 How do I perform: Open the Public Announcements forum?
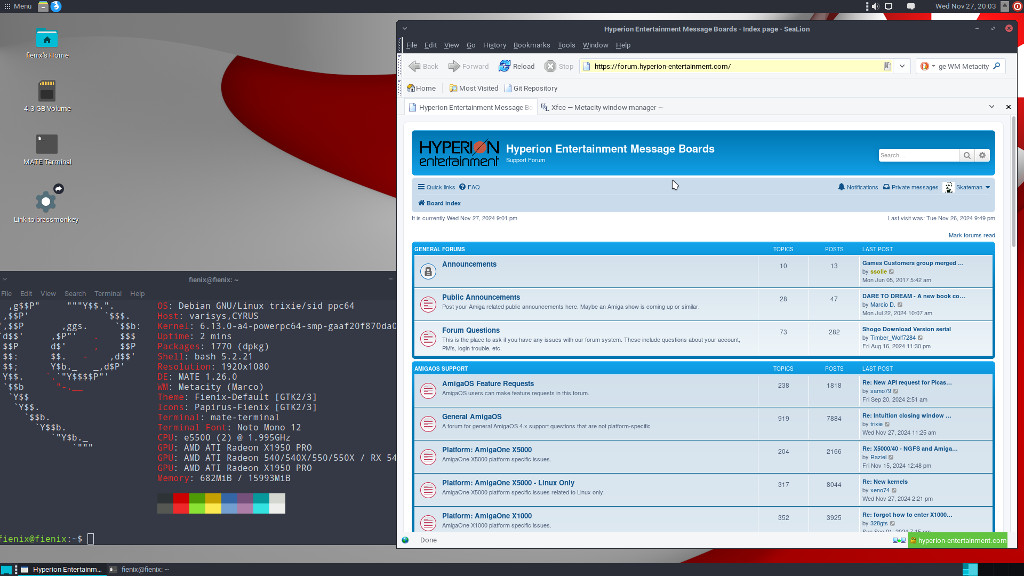click(481, 297)
